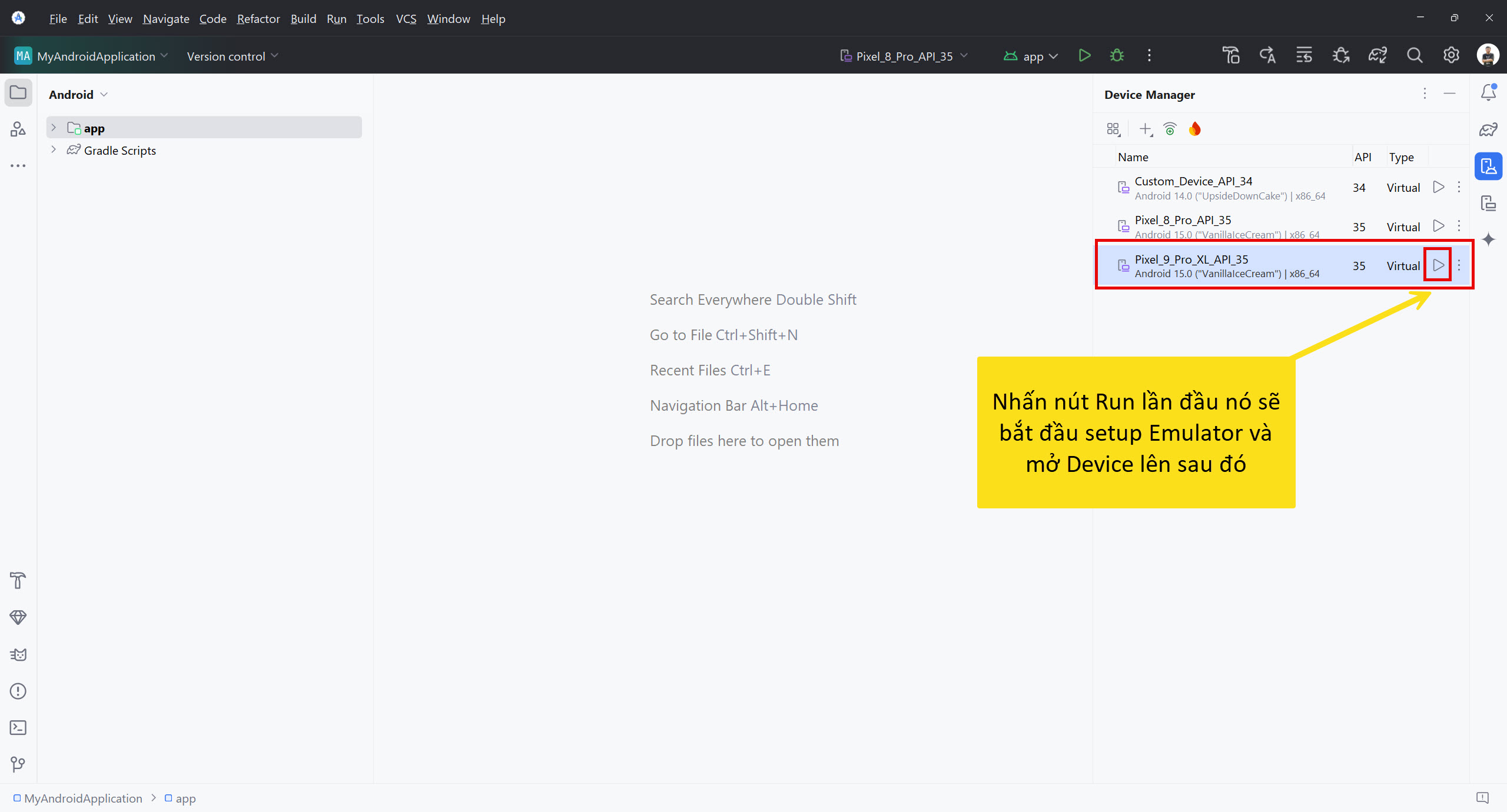Screen dimensions: 1507x812
Task: Hide the Device Manager panel
Action: pos(1449,94)
